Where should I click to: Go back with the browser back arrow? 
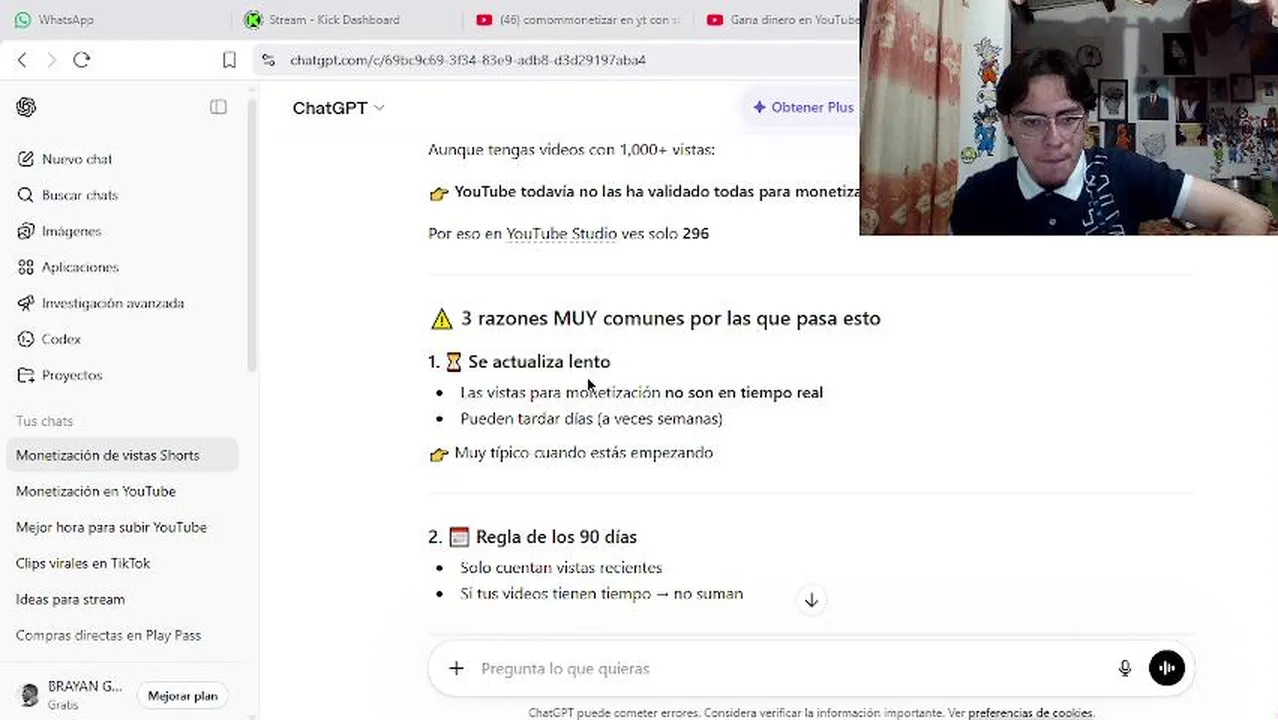[x=22, y=60]
